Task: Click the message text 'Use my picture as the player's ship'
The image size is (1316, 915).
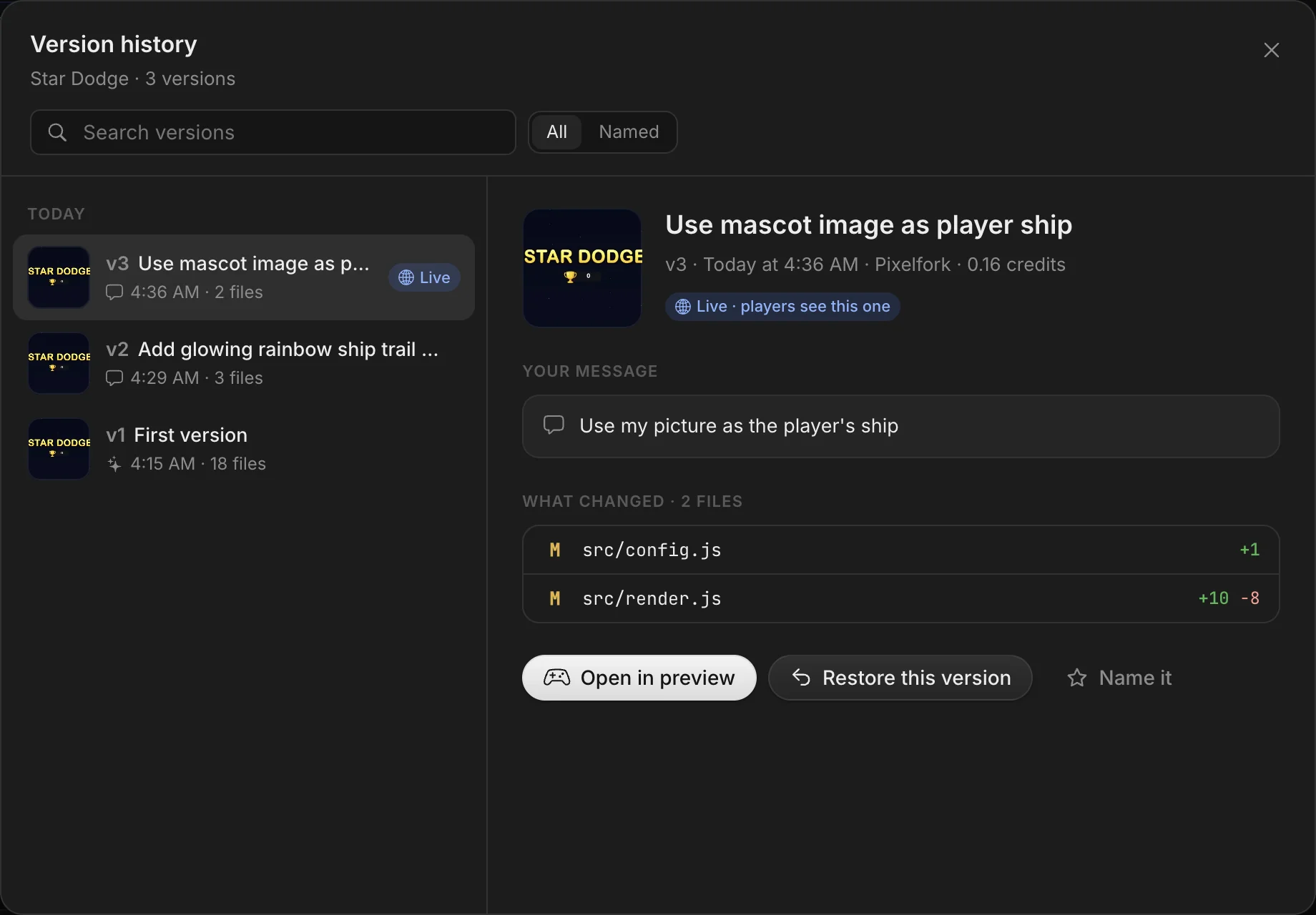Action: coord(739,426)
